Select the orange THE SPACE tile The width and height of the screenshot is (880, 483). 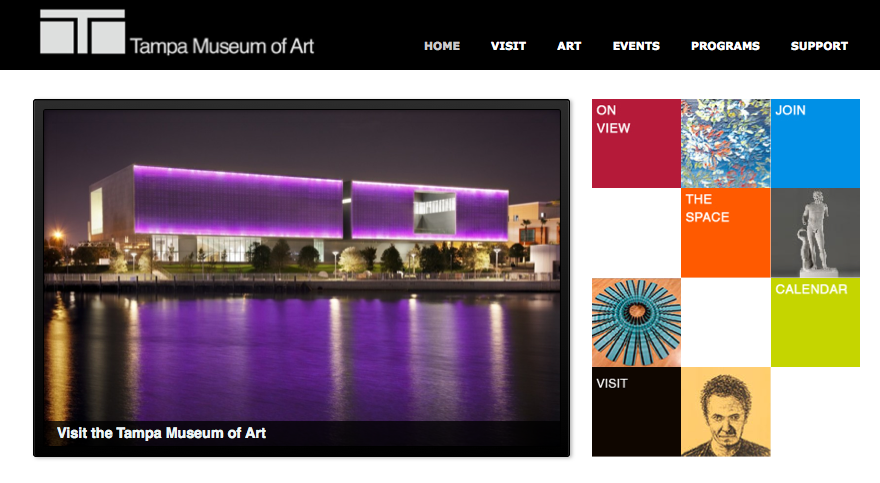726,233
